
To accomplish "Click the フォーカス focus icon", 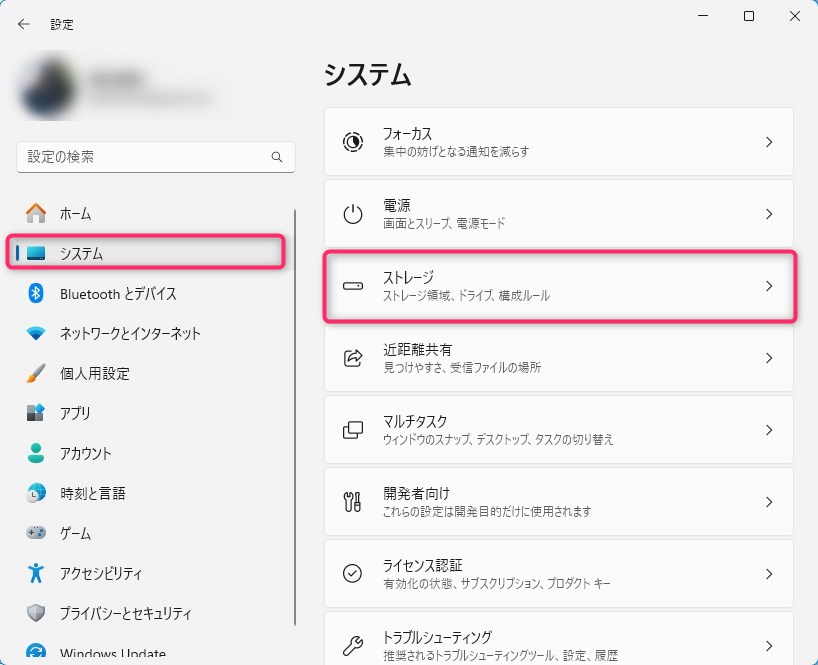I will click(x=353, y=142).
